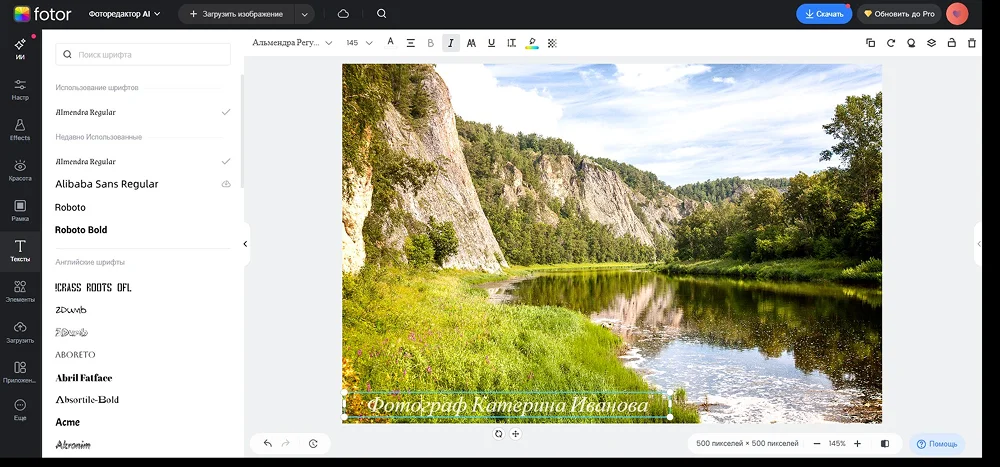
Task: Open the font family dropdown
Action: 292,43
